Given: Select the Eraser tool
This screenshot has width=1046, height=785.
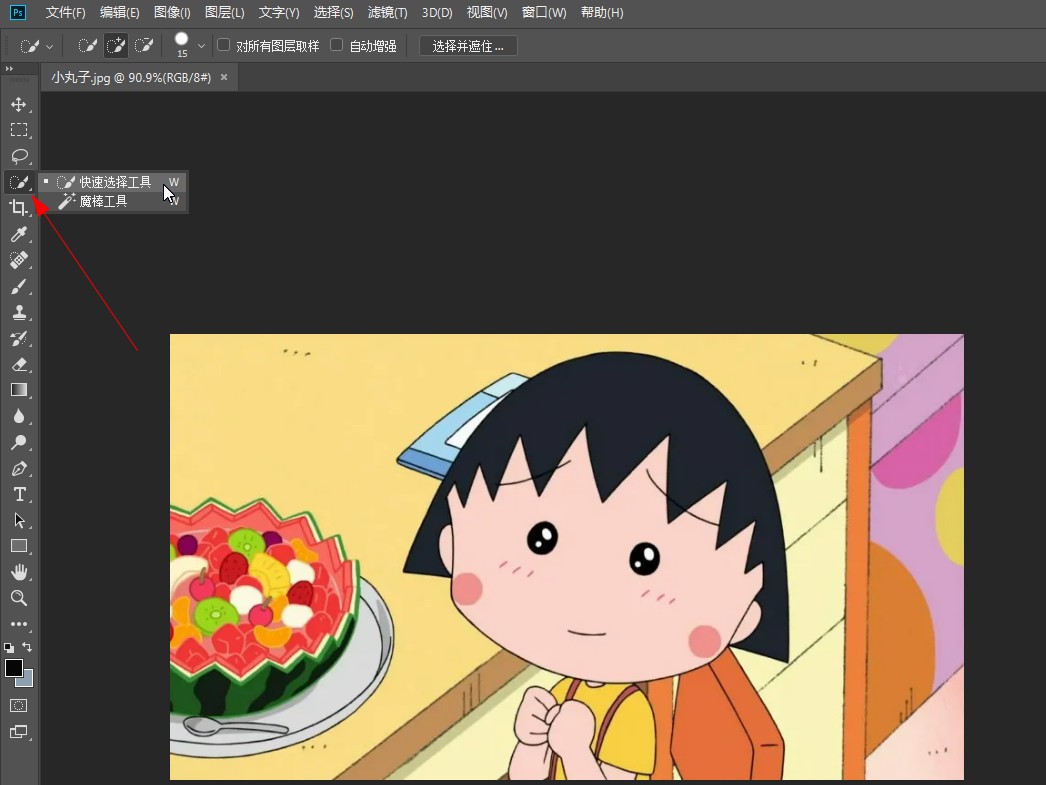Looking at the screenshot, I should (19, 364).
